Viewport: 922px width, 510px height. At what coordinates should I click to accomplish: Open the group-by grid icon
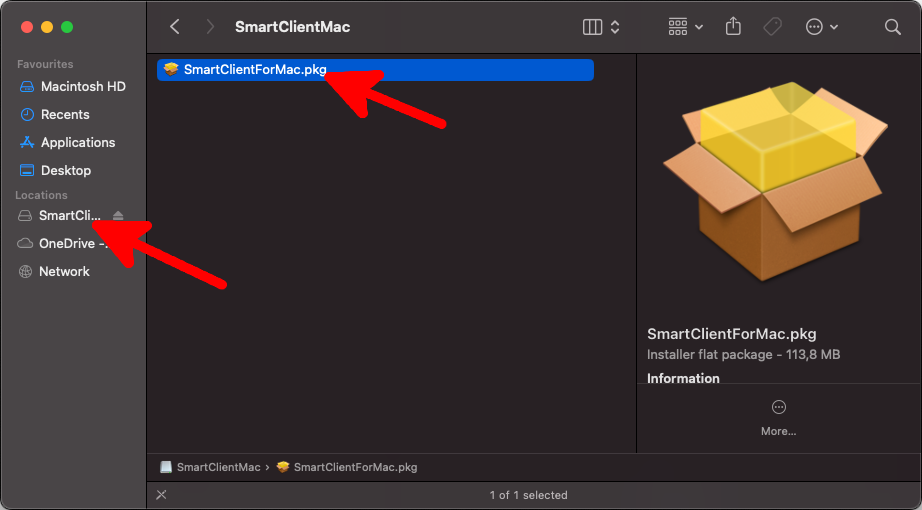click(677, 26)
